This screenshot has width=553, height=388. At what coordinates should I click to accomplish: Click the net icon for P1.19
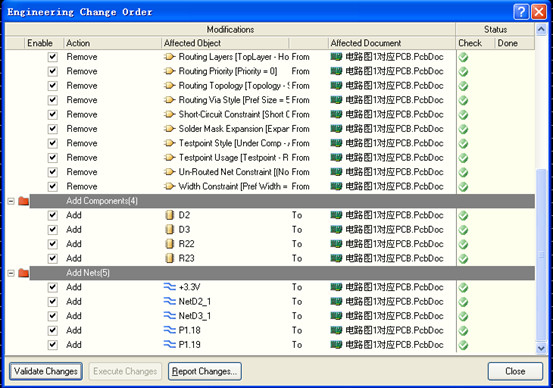pyautogui.click(x=170, y=345)
